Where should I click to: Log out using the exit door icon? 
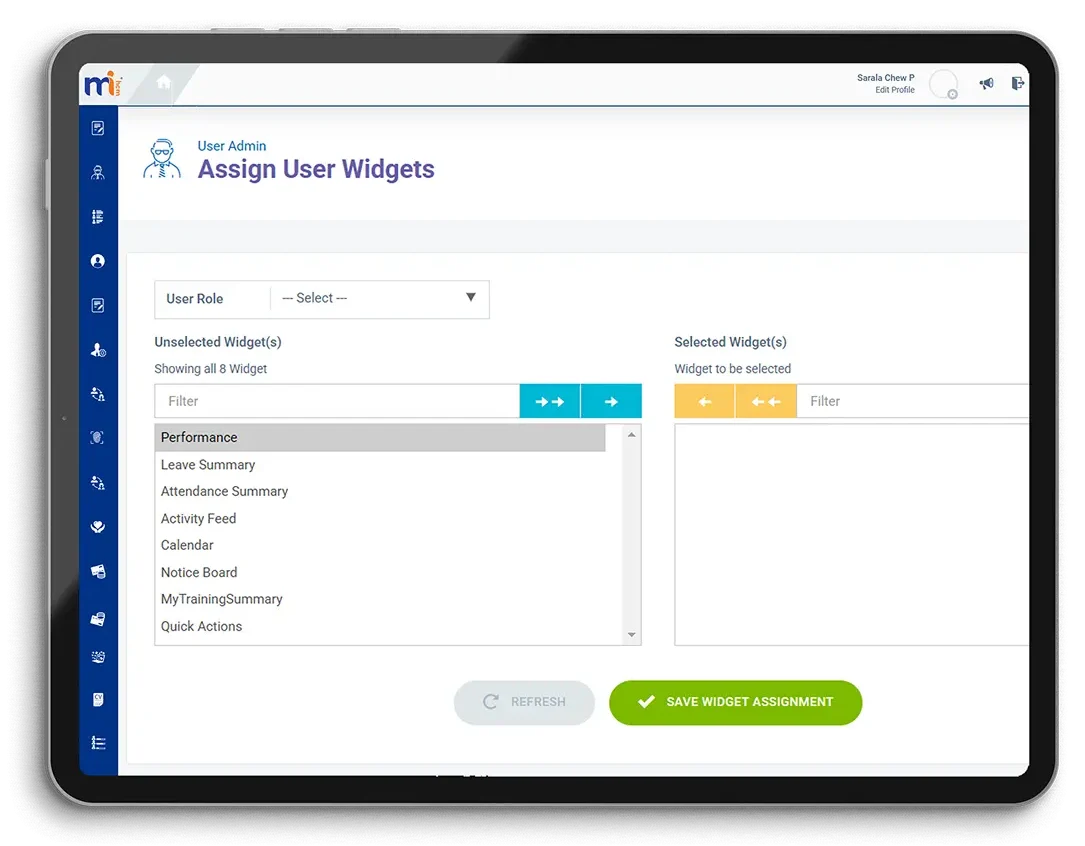click(1018, 83)
